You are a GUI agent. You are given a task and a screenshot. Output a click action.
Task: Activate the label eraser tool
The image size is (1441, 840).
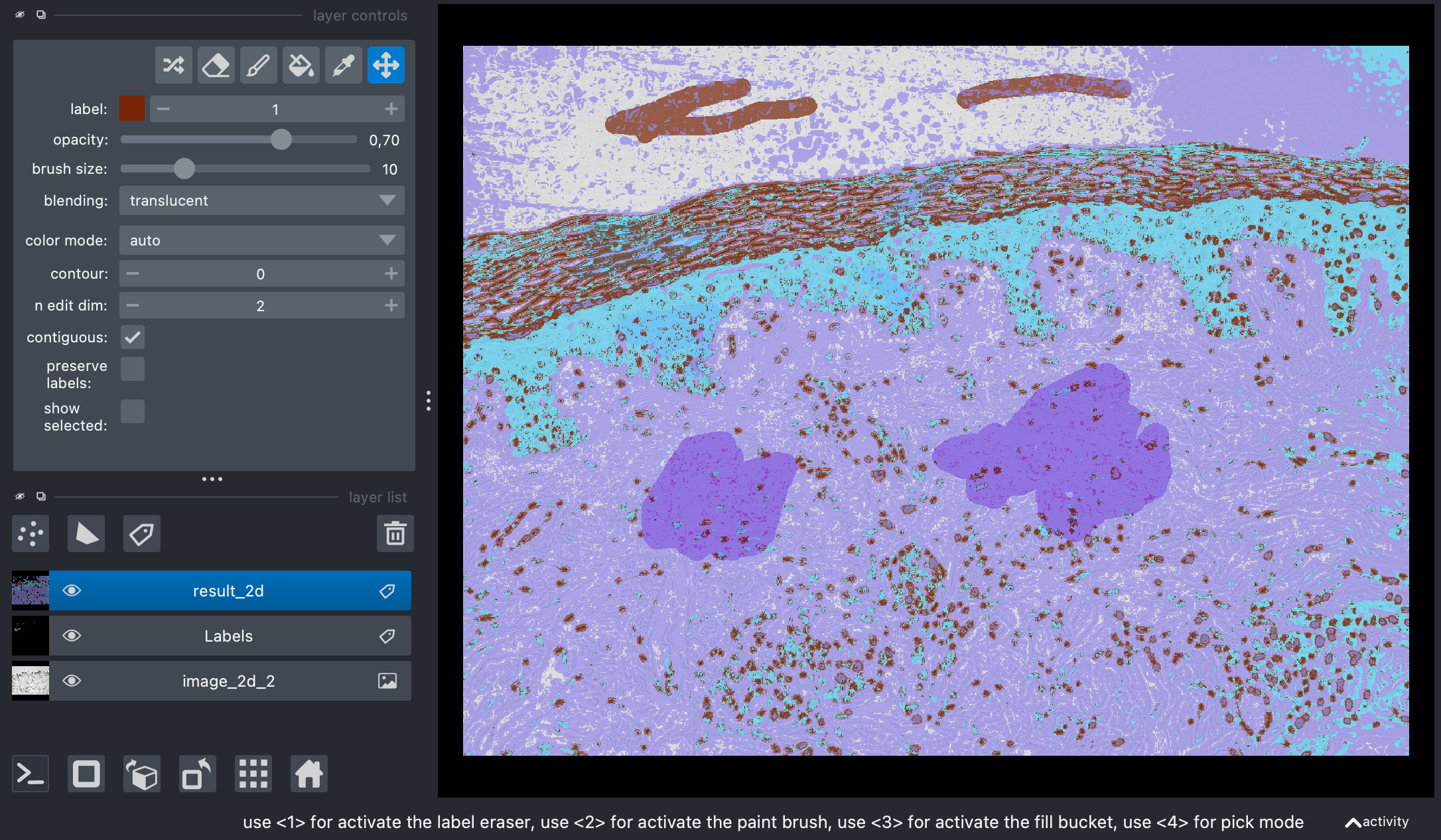[216, 65]
